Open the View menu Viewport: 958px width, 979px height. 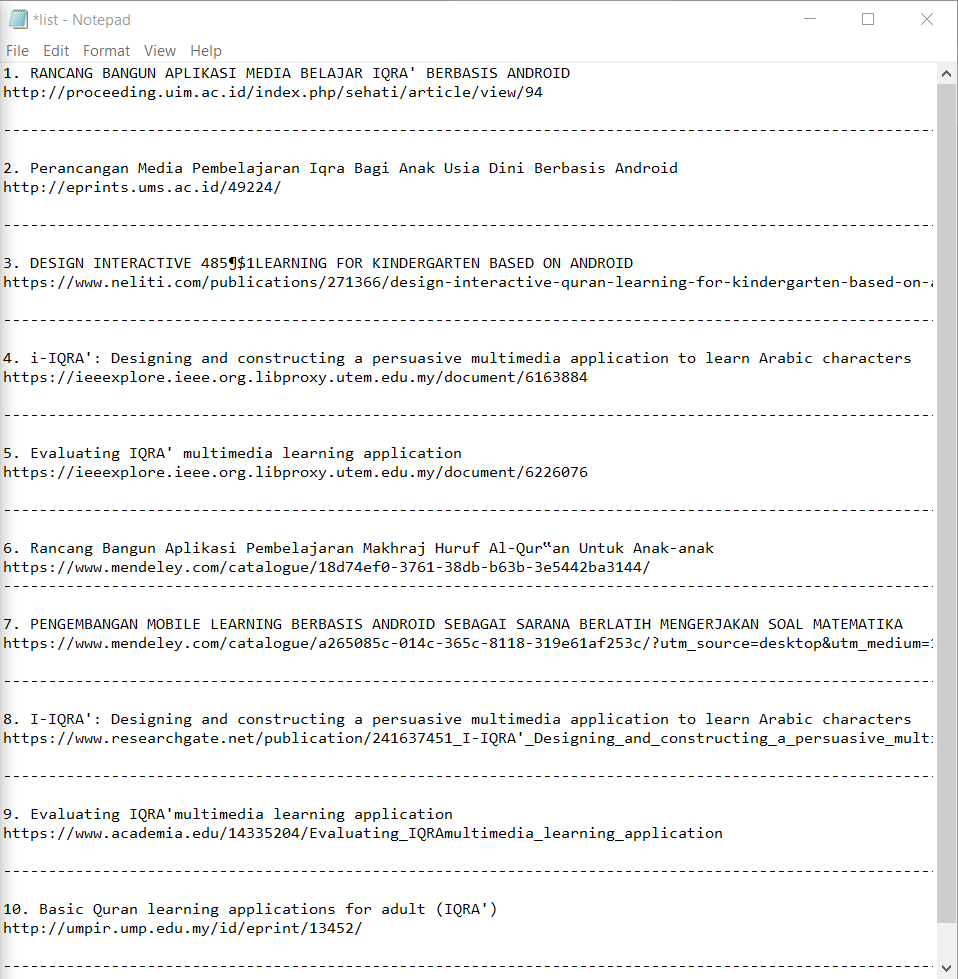(x=160, y=51)
